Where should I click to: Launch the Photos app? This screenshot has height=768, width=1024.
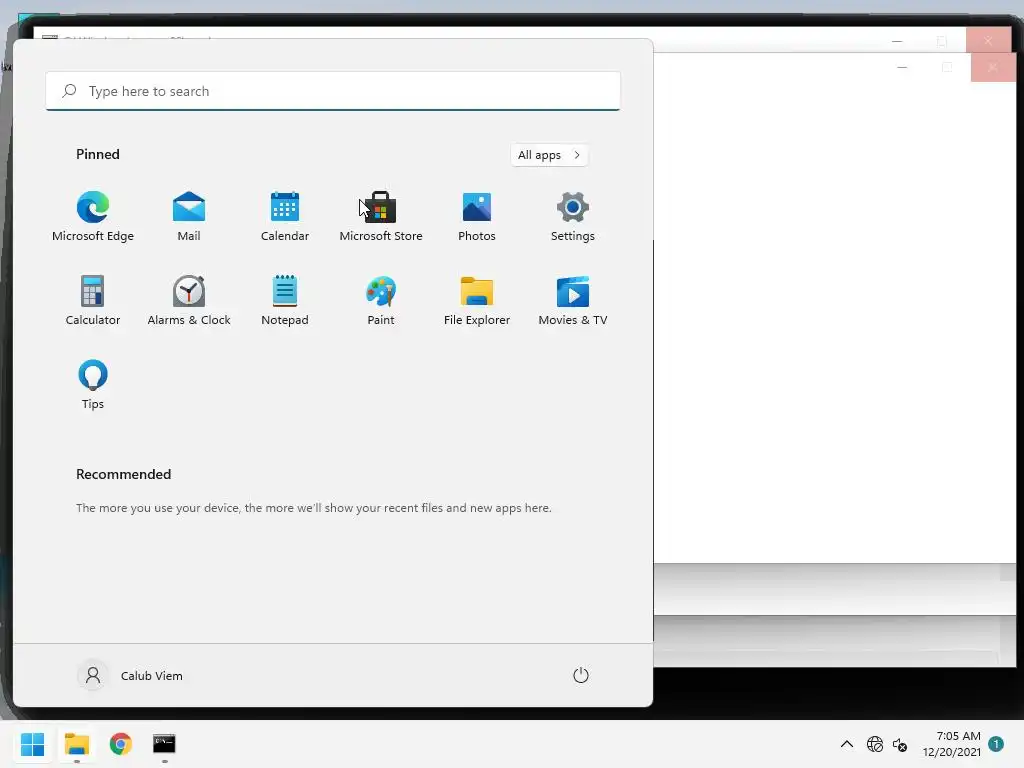tap(477, 217)
